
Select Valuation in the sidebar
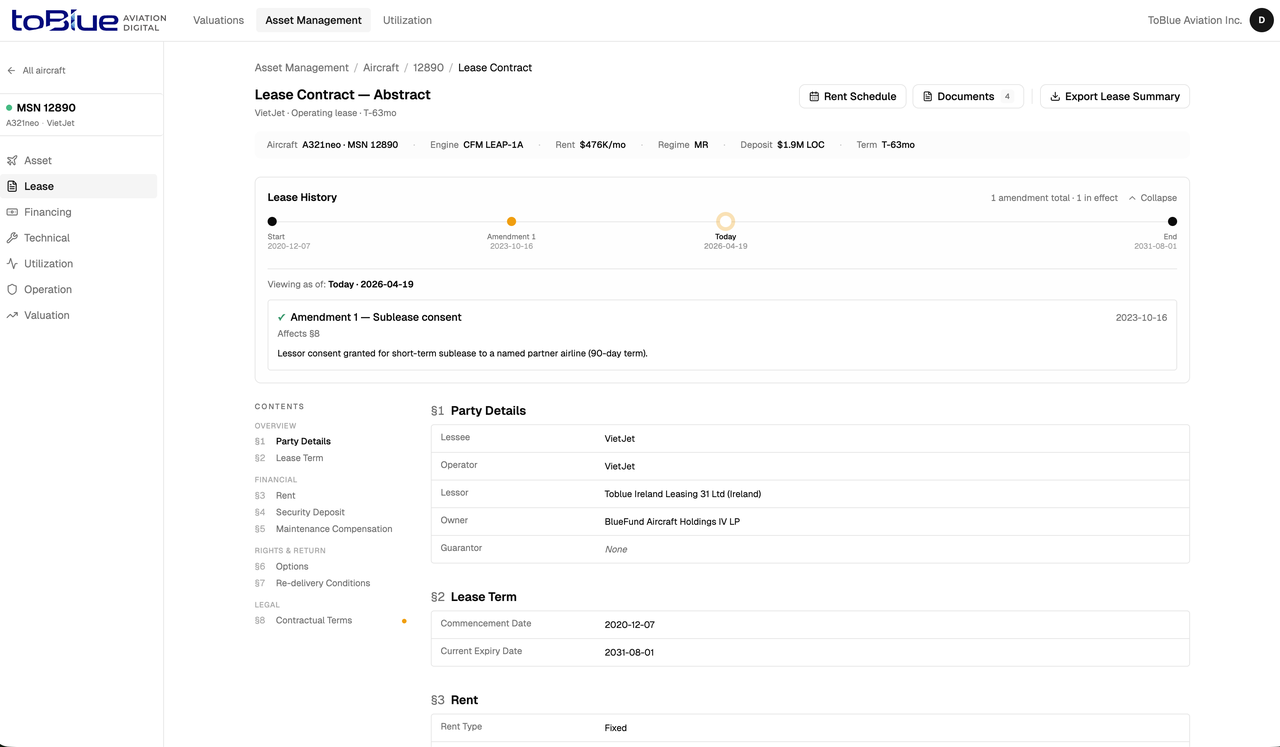pyautogui.click(x=81, y=316)
